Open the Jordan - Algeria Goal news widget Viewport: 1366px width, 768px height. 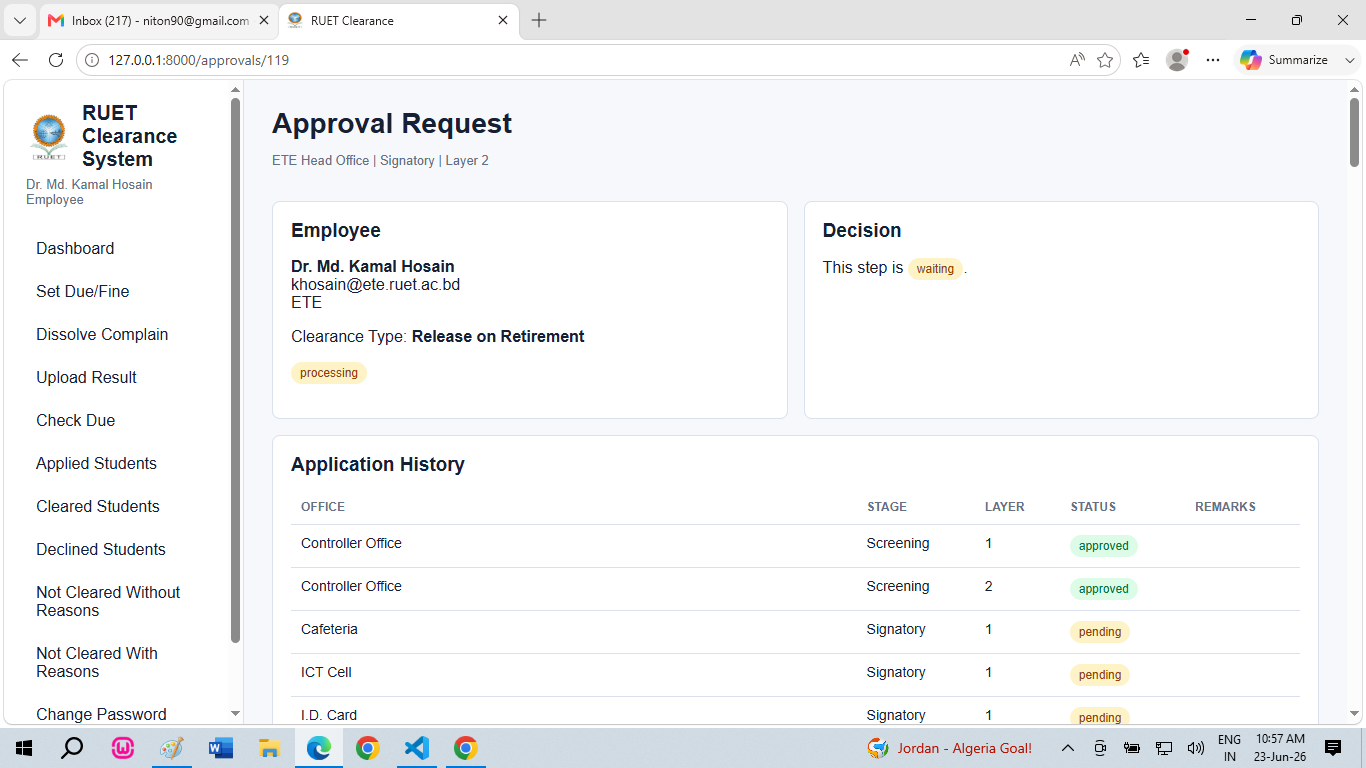click(x=950, y=748)
